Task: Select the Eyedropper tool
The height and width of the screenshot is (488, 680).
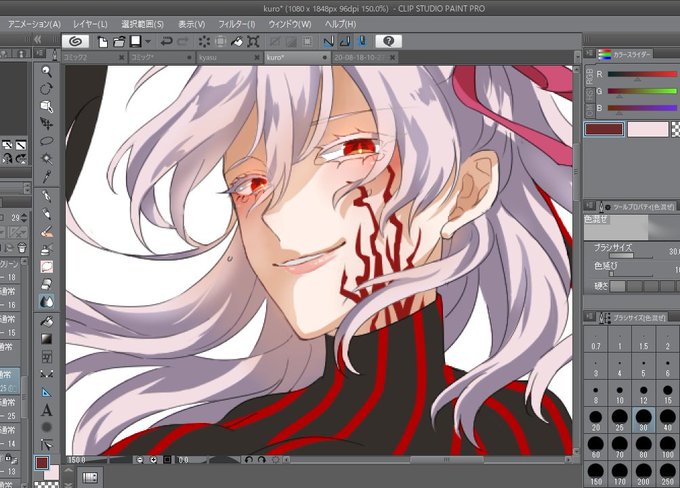Action: [46, 176]
